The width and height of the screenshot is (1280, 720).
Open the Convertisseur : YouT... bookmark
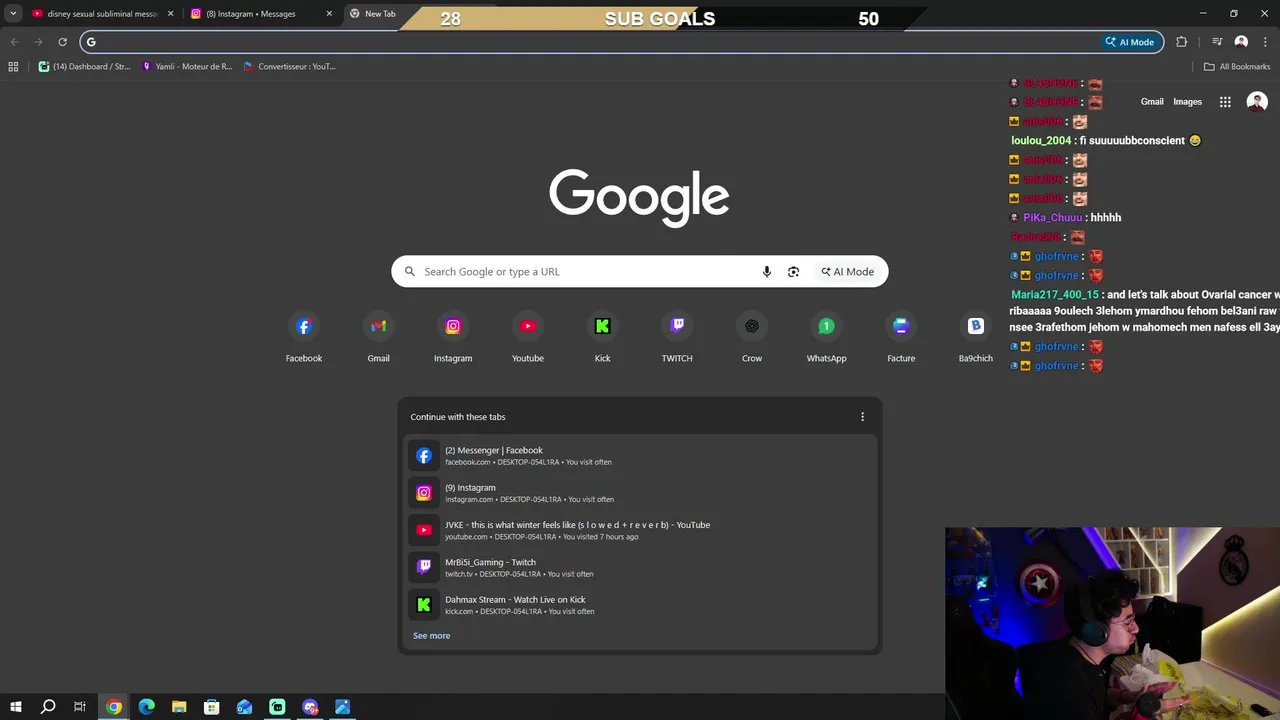[290, 67]
